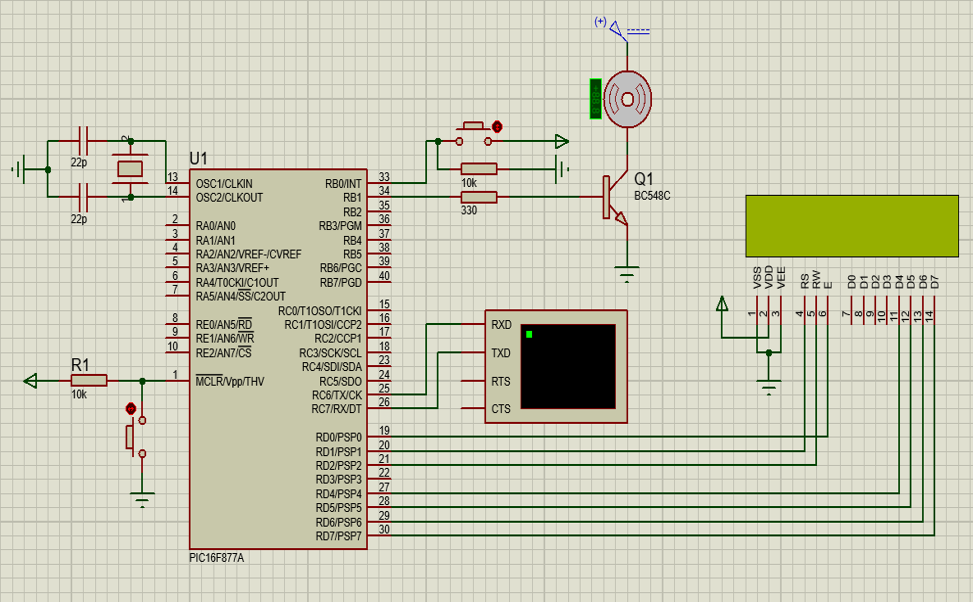This screenshot has width=973, height=602.
Task: Click the BC548C part label text
Action: [651, 195]
